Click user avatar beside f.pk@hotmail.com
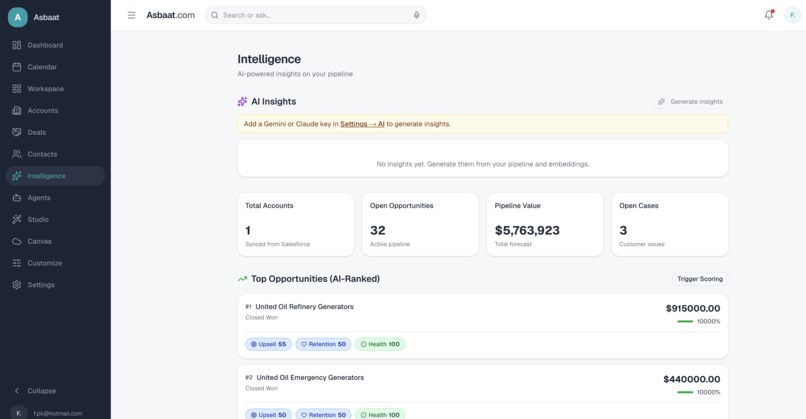This screenshot has width=806, height=419. pos(19,413)
